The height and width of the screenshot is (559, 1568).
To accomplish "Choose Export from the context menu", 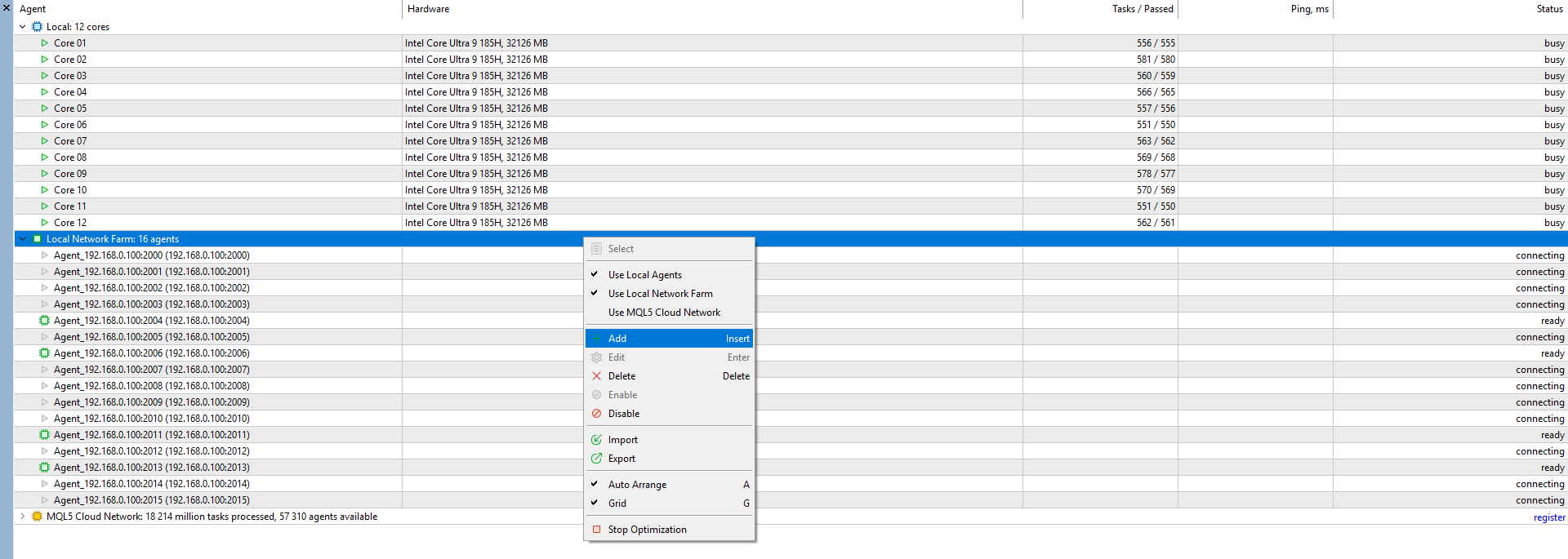I will [670, 459].
